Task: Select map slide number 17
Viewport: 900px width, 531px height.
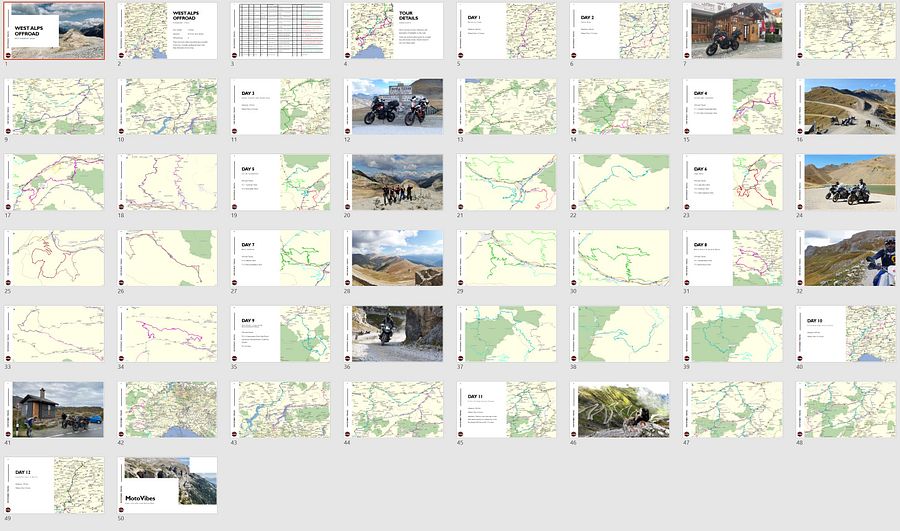Action: point(55,183)
